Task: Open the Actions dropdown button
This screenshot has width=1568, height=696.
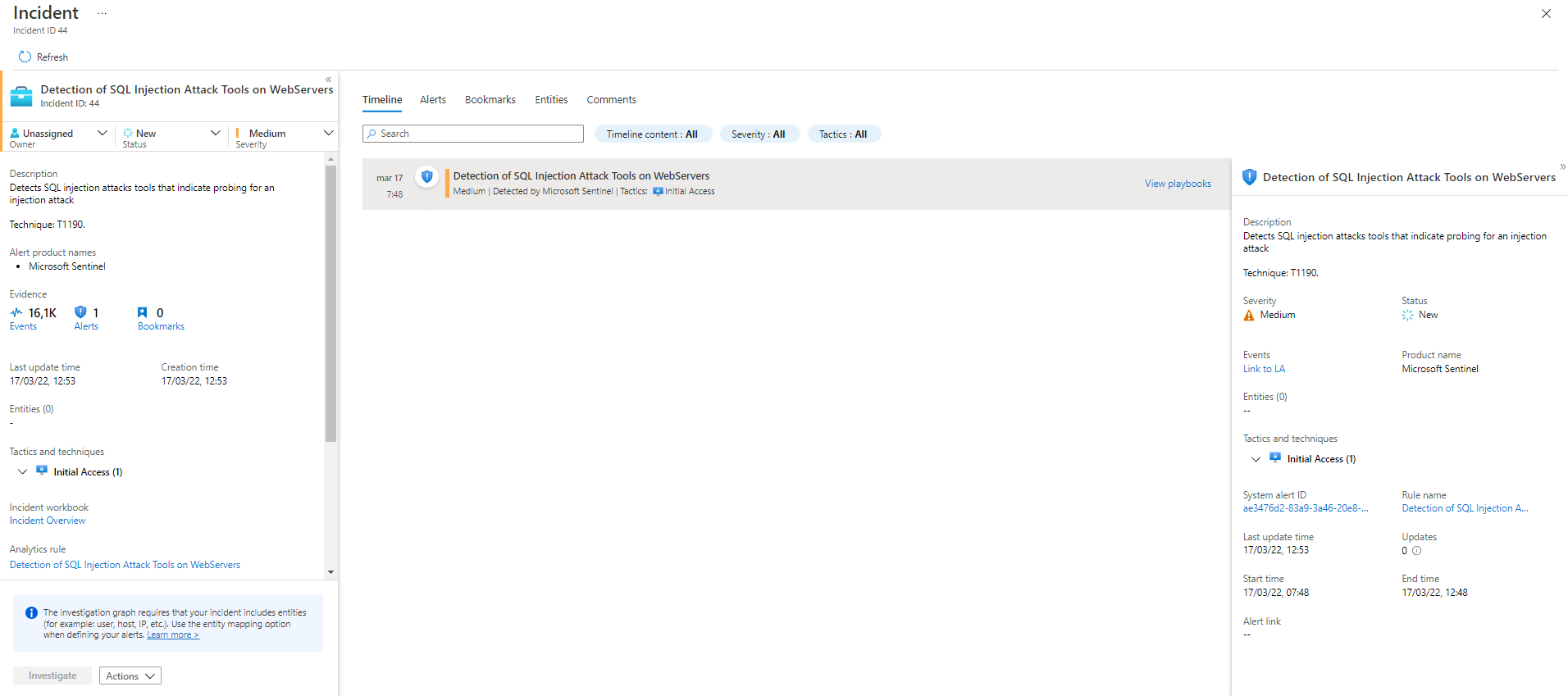Action: click(130, 676)
